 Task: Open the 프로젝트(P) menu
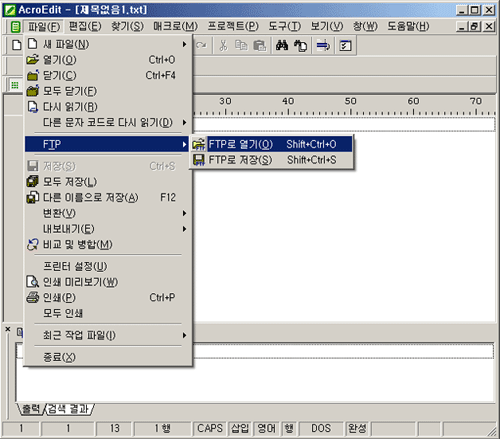233,26
